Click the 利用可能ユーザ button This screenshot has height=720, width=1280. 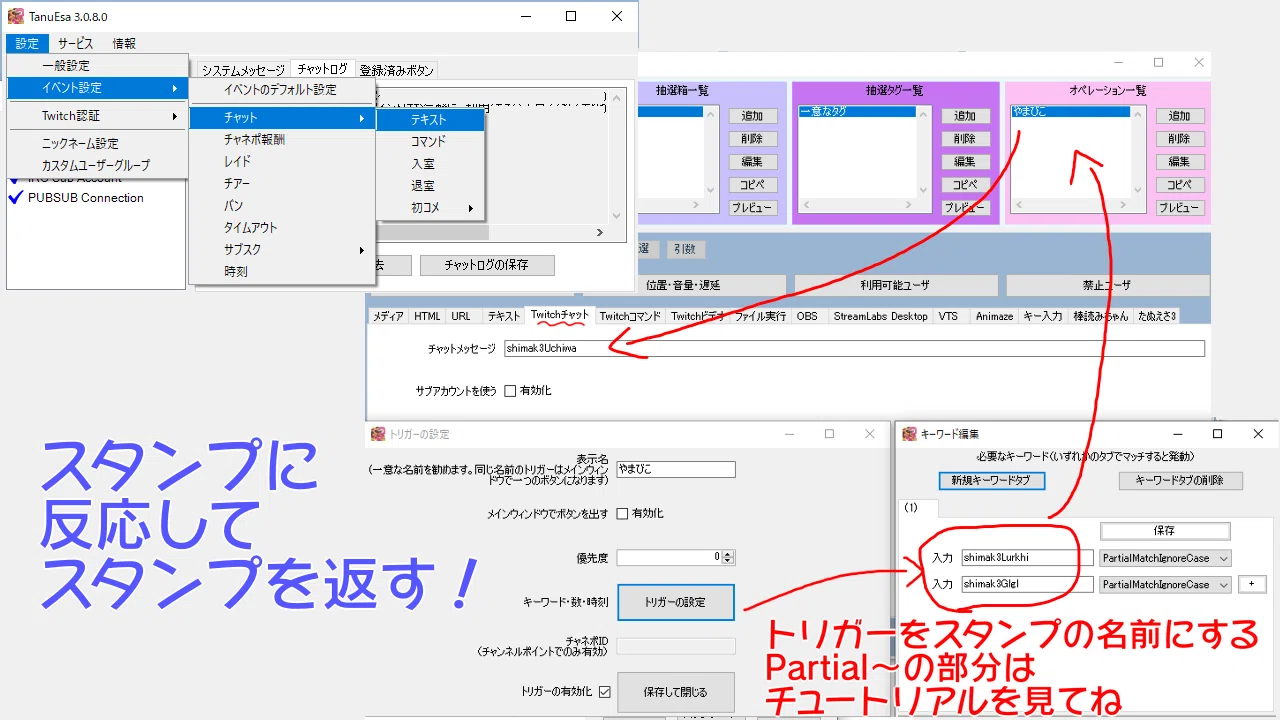coord(895,285)
